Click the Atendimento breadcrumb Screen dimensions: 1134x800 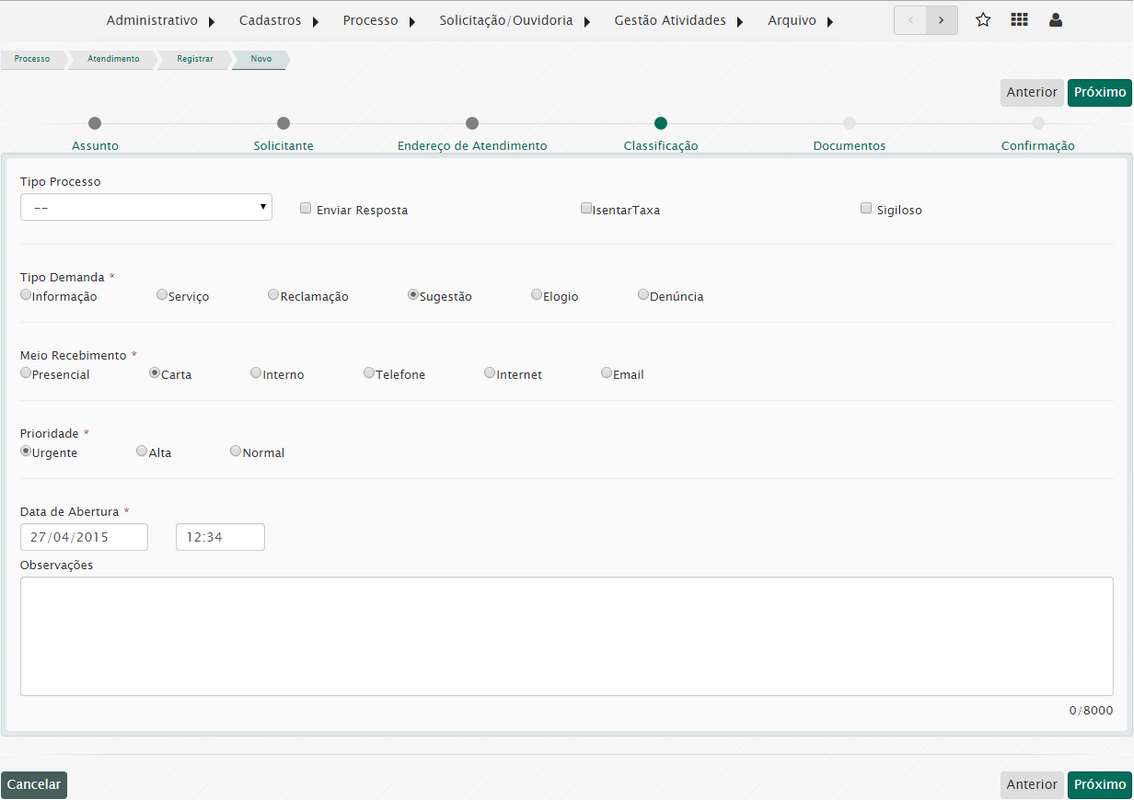click(x=112, y=59)
